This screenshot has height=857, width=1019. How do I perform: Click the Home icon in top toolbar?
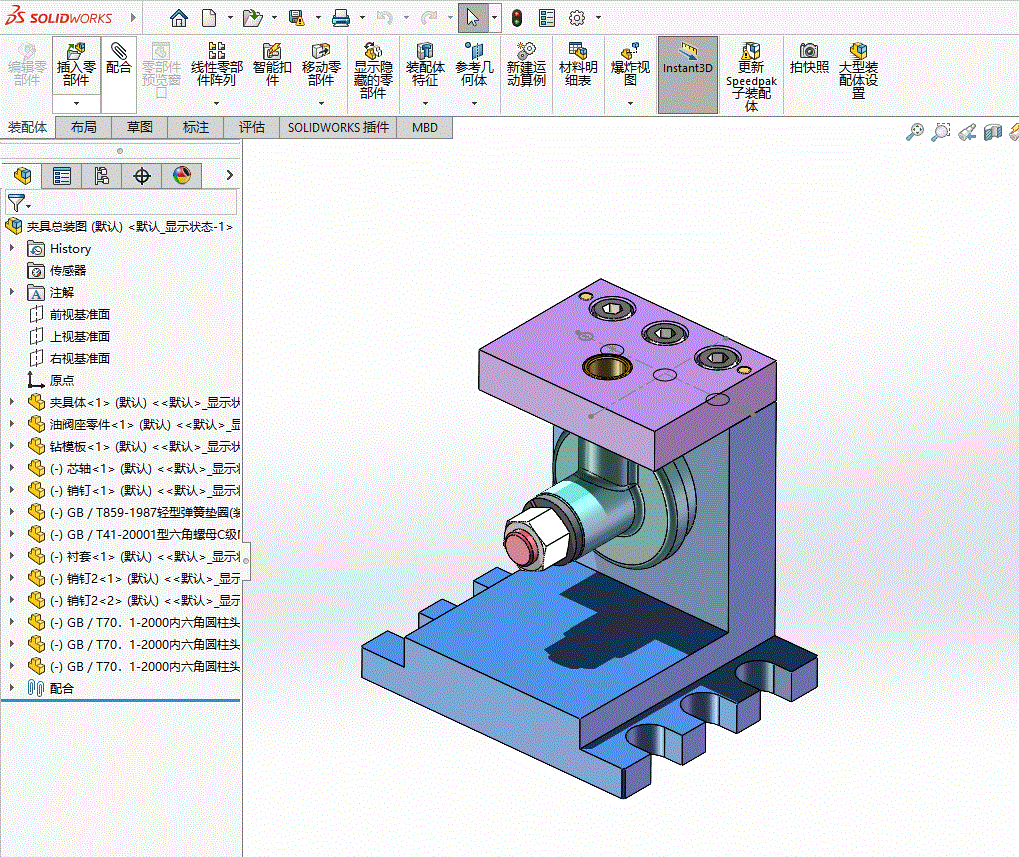click(179, 18)
